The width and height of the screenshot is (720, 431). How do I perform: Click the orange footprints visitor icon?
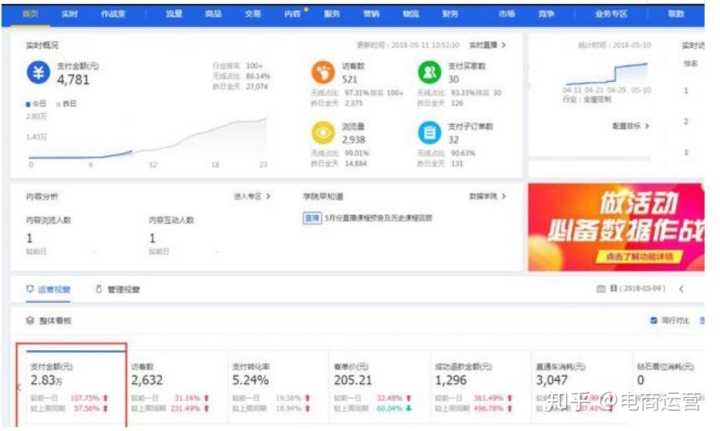[x=323, y=72]
